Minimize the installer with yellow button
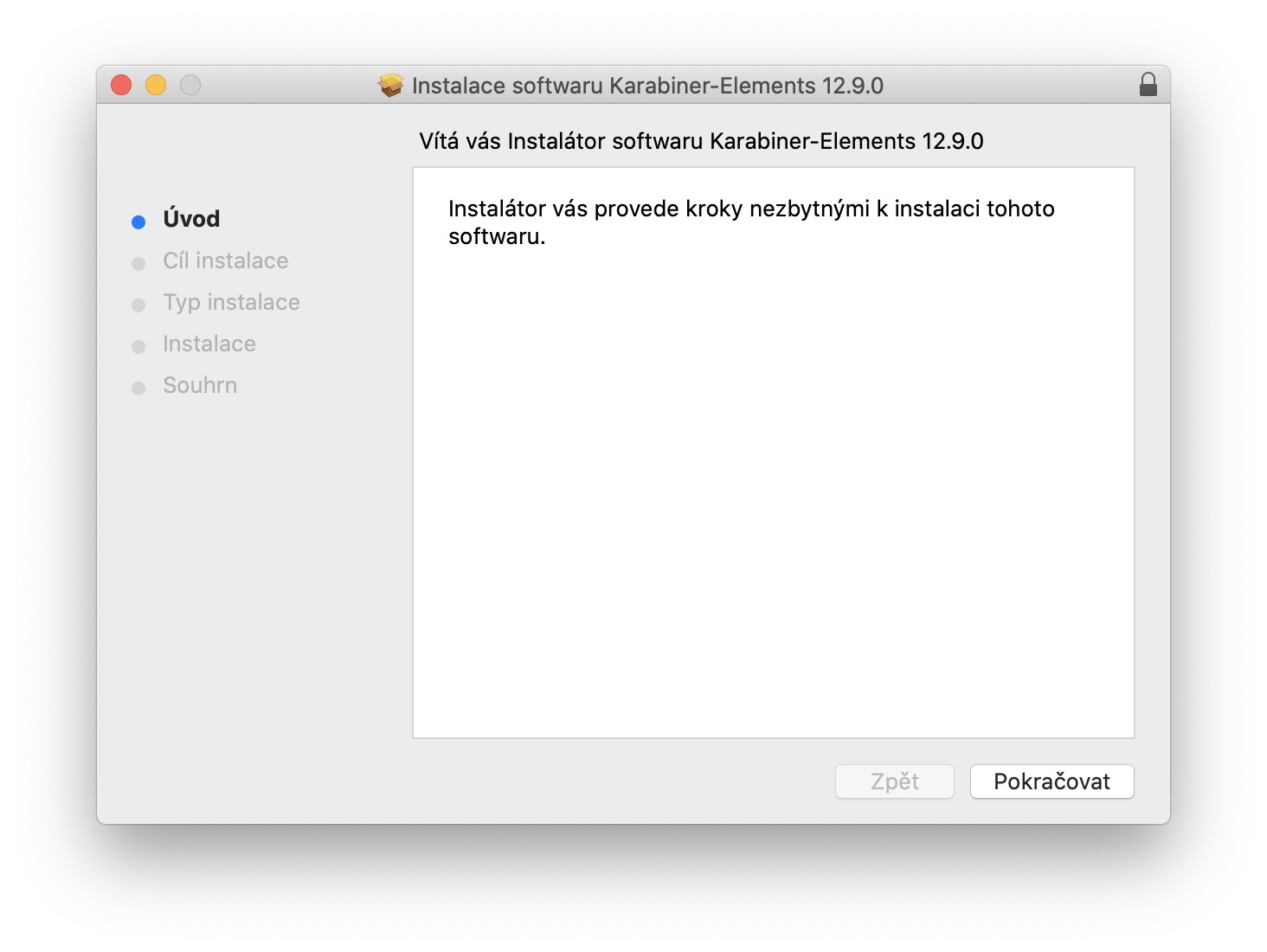Viewport: 1267px width, 952px height. pos(156,85)
